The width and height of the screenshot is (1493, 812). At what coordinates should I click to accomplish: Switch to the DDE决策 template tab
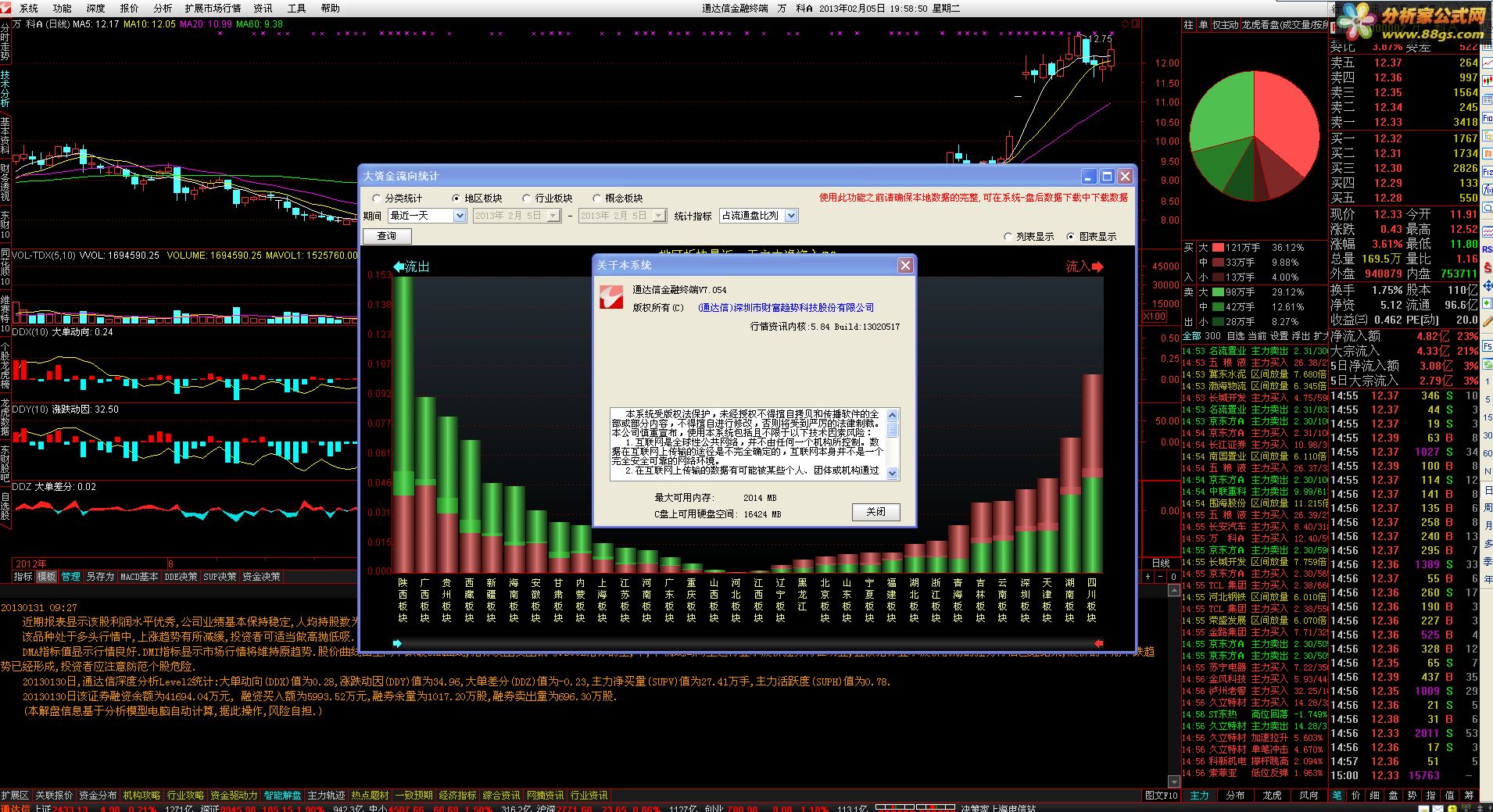[x=181, y=577]
